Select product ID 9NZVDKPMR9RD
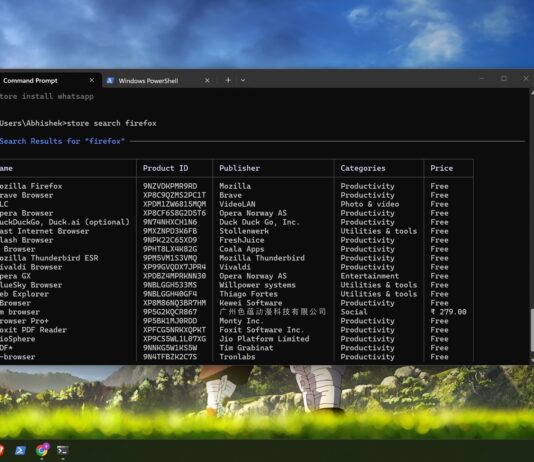The image size is (534, 462). coord(170,186)
